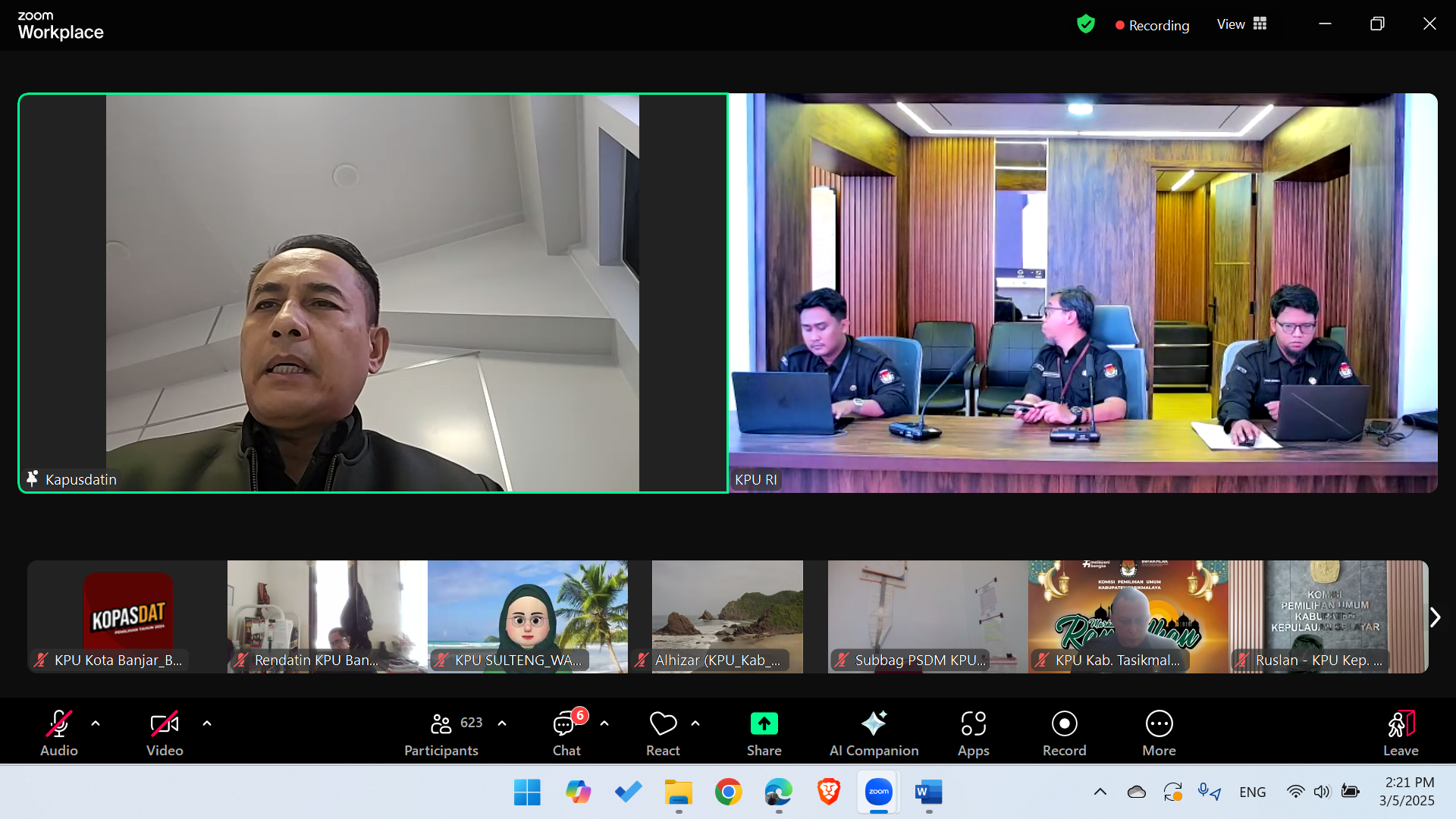Open AI Companion
Image resolution: width=1456 pixels, height=819 pixels.
tap(874, 733)
